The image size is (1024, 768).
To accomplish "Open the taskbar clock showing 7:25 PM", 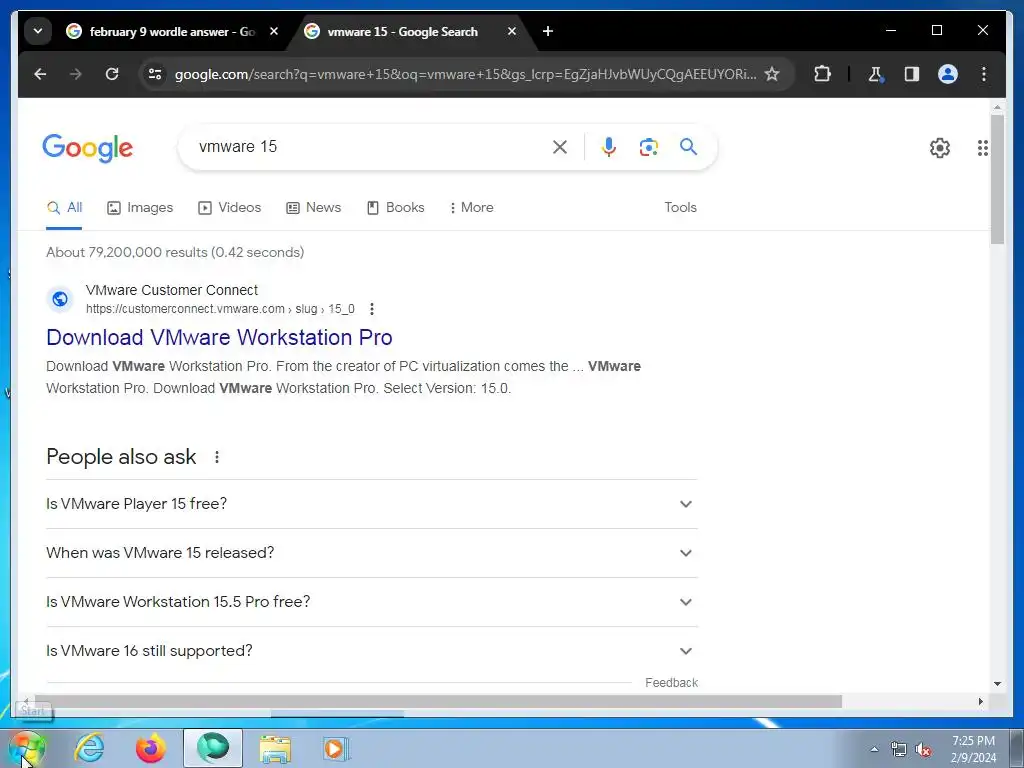I will pyautogui.click(x=973, y=749).
